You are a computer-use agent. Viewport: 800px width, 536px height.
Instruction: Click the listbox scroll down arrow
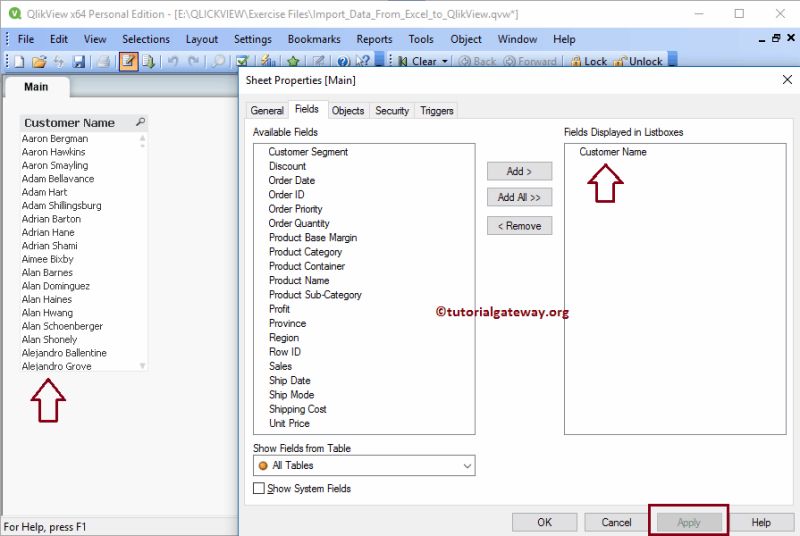(x=142, y=366)
